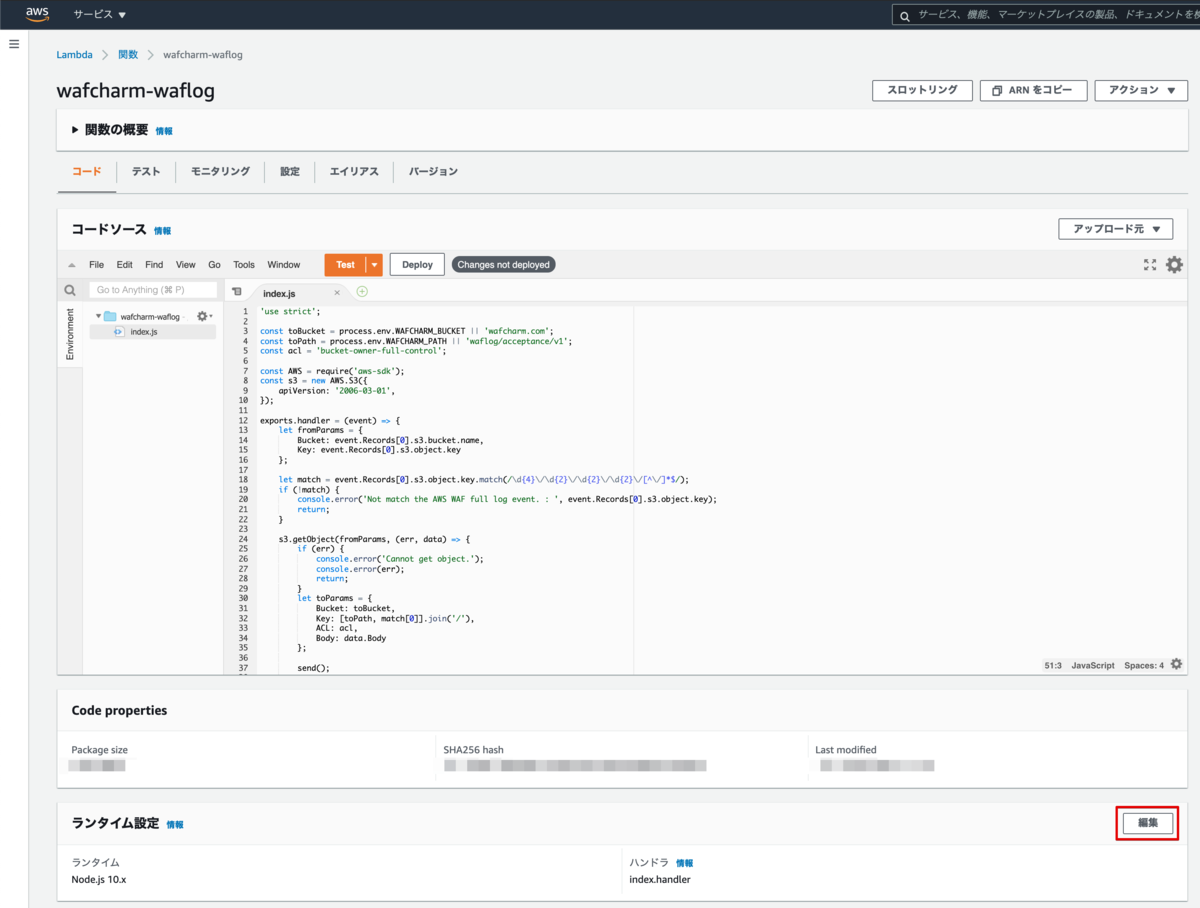Close the index.js editor tab
The width and height of the screenshot is (1200, 908).
(x=337, y=293)
